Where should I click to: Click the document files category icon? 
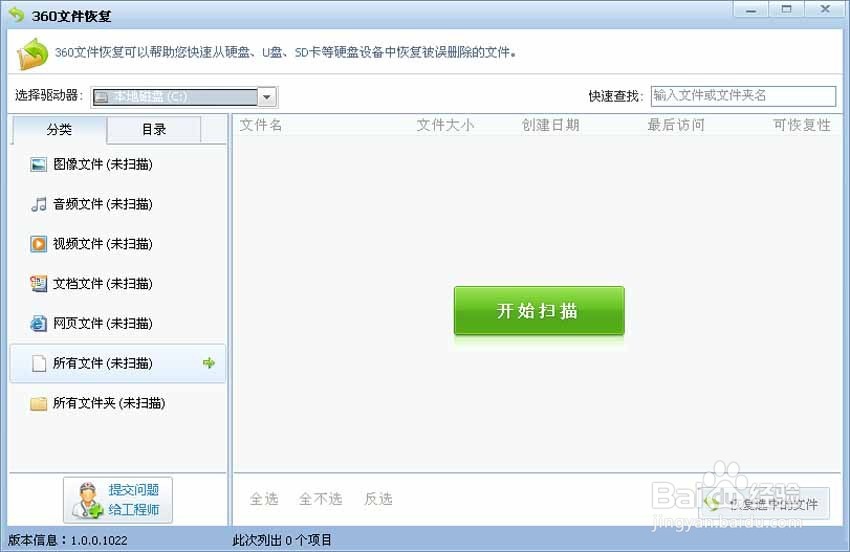click(x=38, y=284)
